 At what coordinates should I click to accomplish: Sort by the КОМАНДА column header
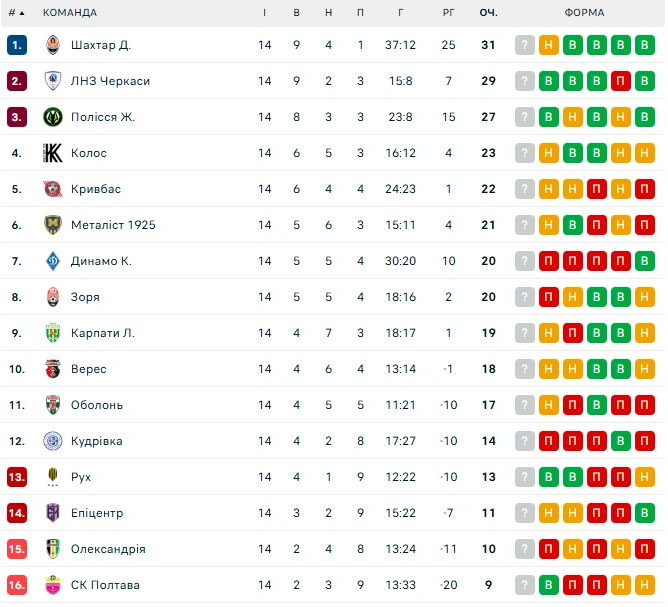(70, 13)
